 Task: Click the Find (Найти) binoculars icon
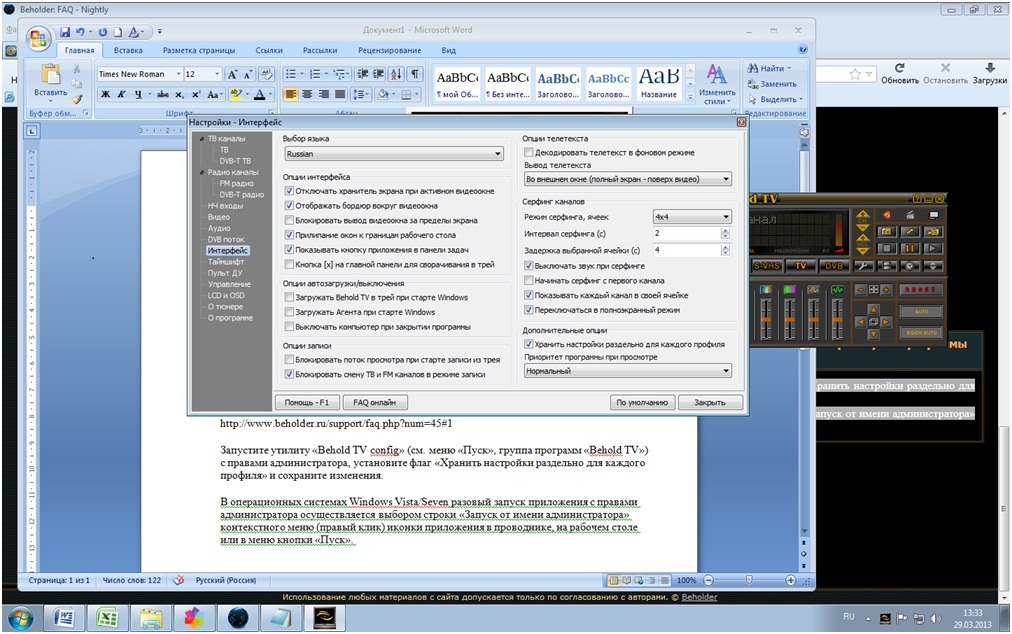point(753,68)
